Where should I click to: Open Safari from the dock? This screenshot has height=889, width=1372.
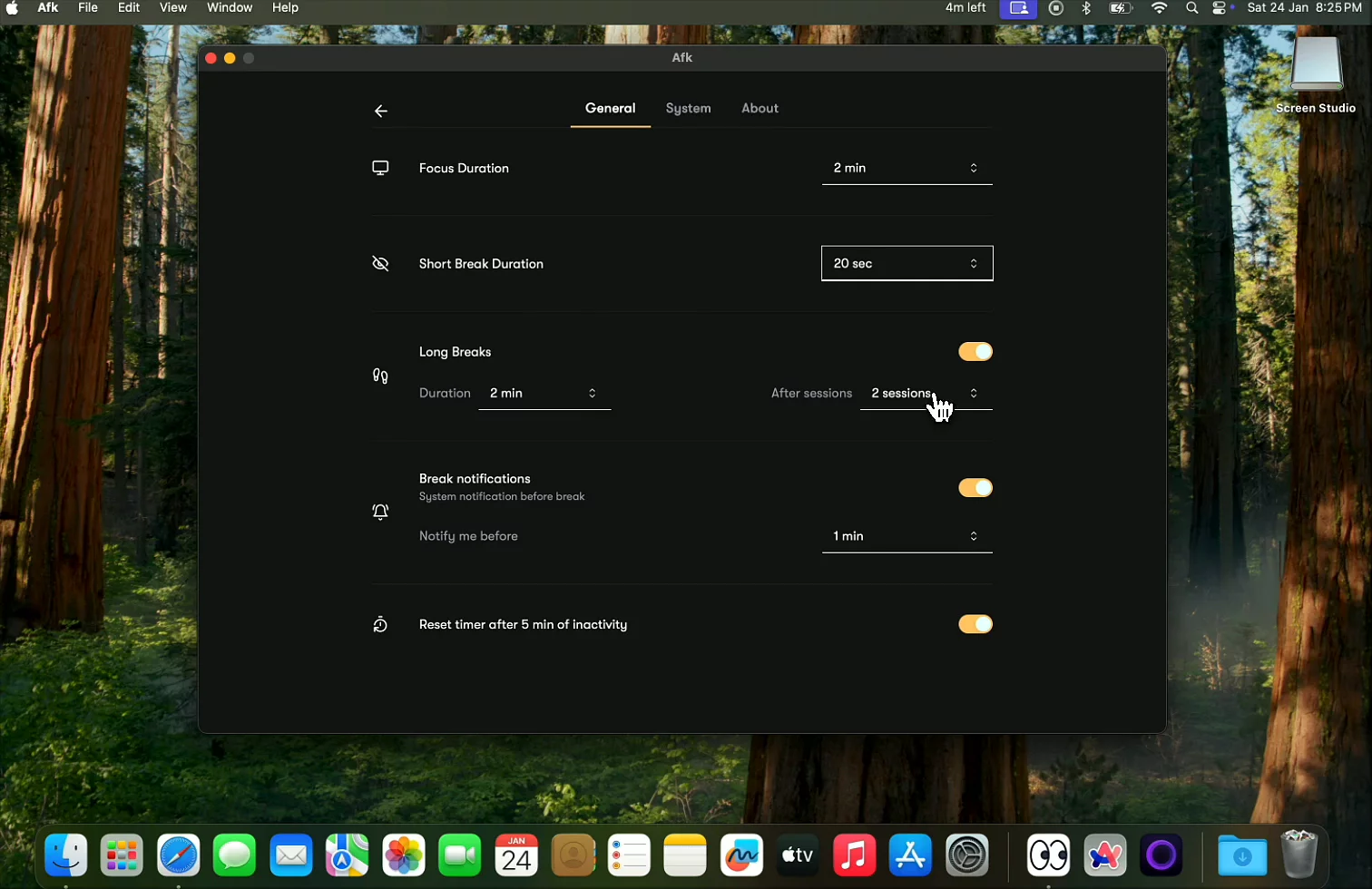pos(179,855)
